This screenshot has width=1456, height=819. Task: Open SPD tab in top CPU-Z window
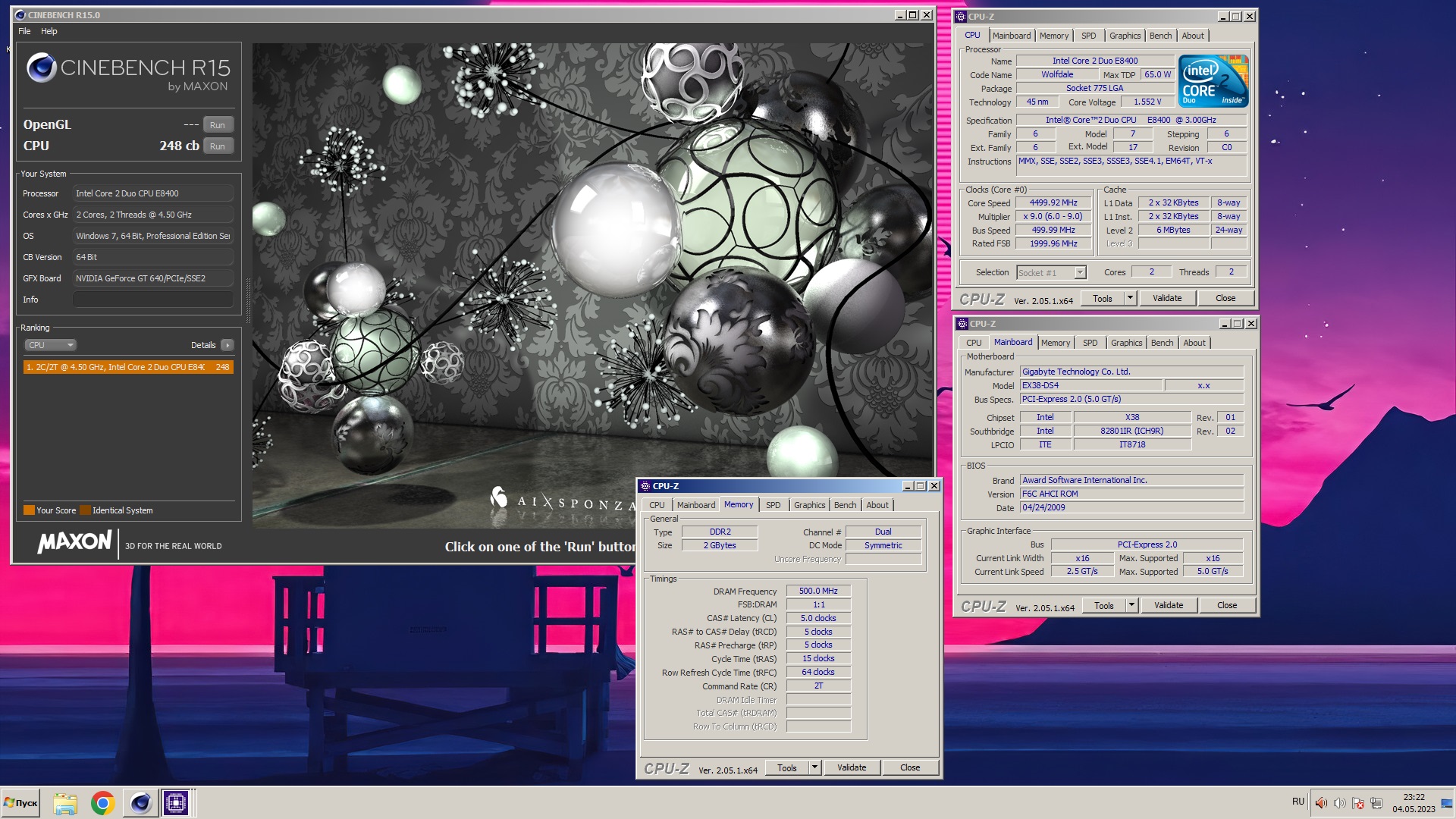[x=1089, y=36]
